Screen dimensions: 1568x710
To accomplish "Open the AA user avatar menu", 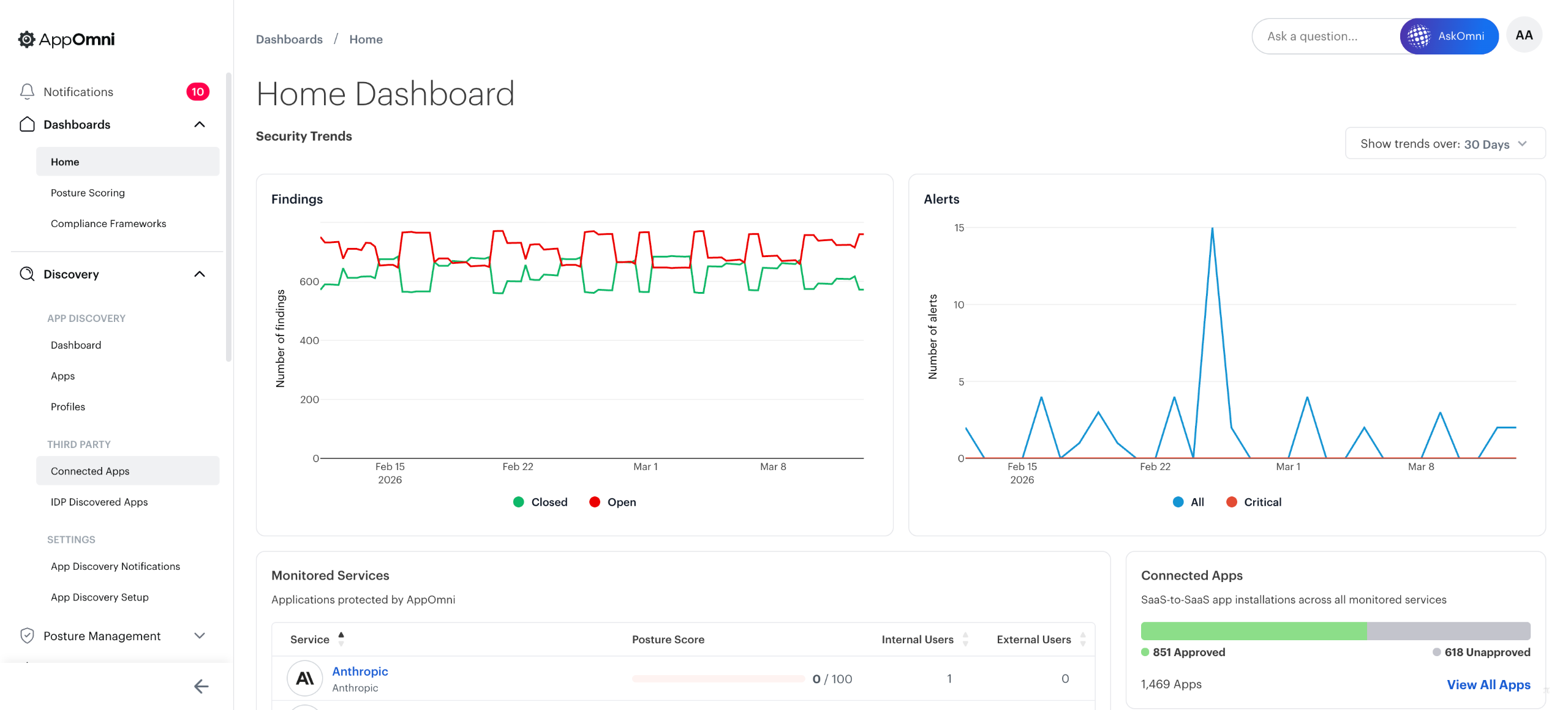I will click(1524, 35).
